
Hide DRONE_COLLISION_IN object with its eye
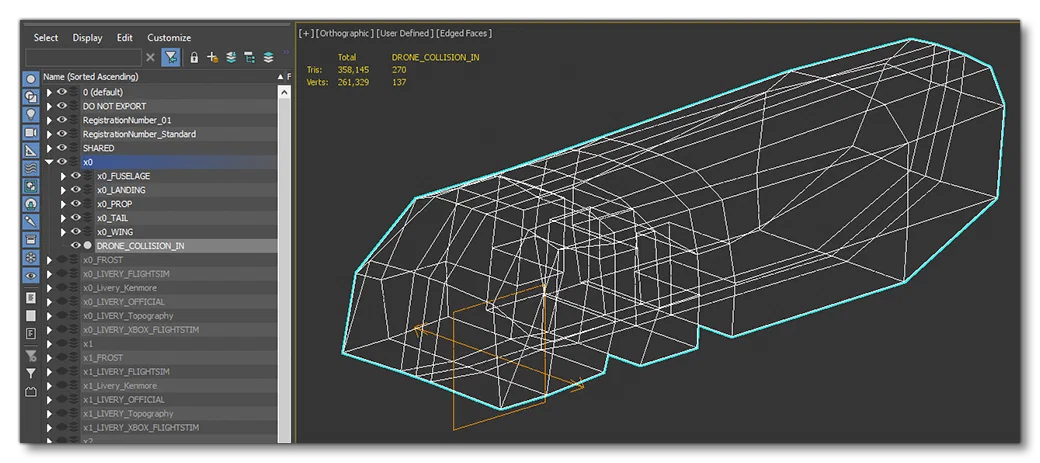(76, 245)
